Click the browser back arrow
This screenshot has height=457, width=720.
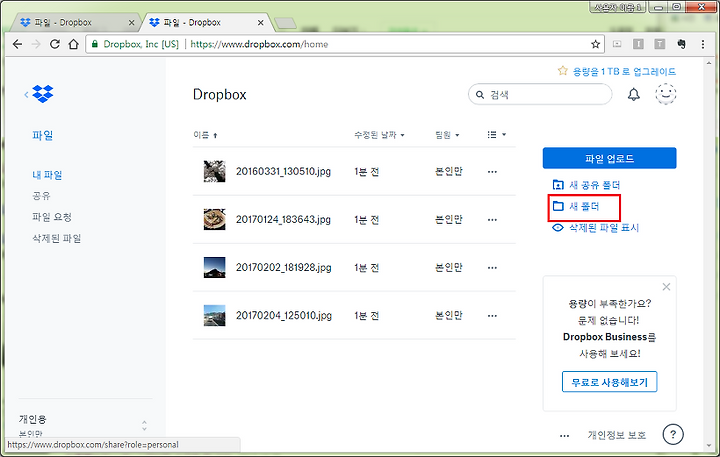[17, 44]
